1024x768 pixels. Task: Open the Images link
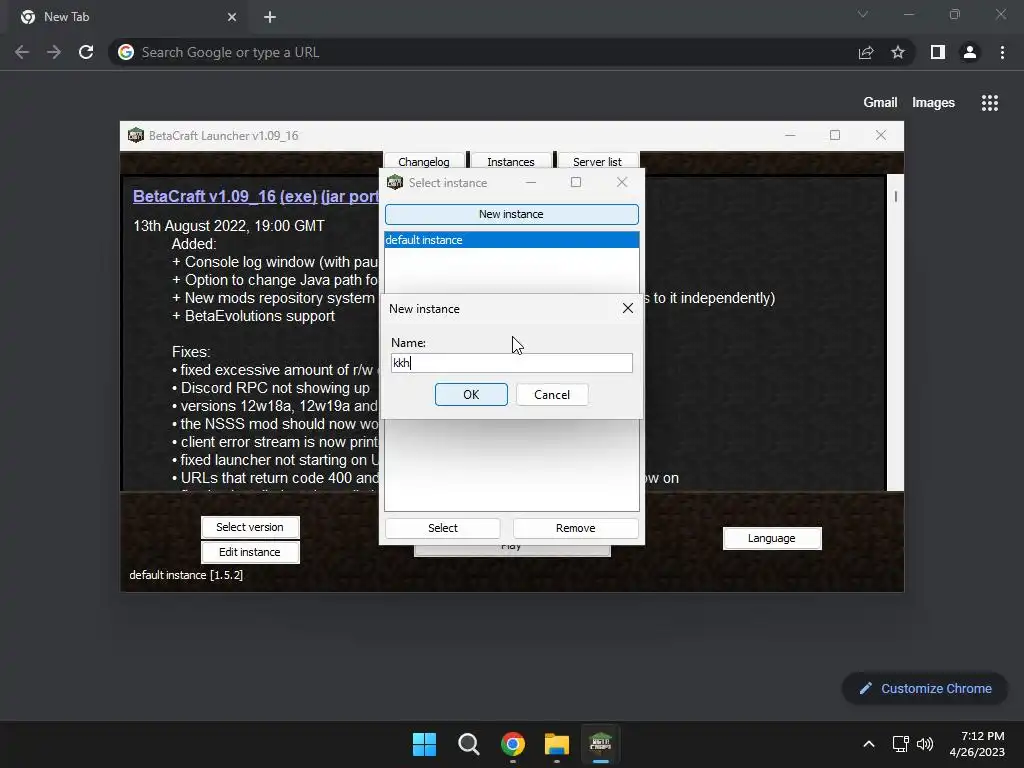[x=933, y=103]
